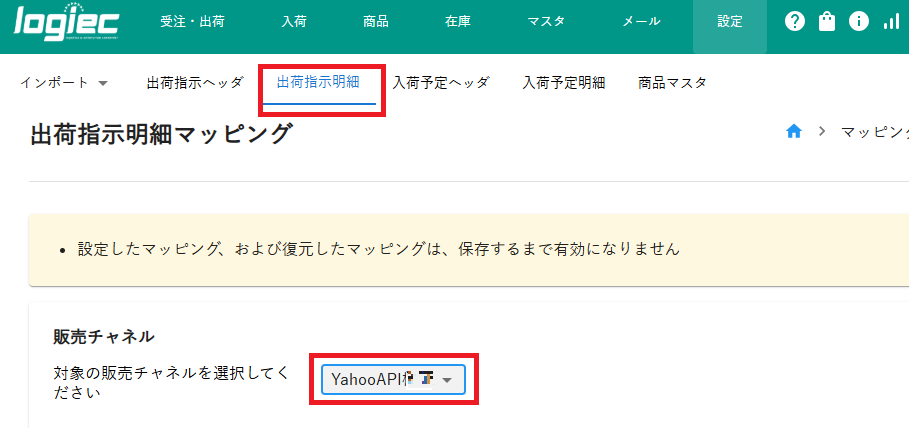Open the メール menu

coord(641,22)
